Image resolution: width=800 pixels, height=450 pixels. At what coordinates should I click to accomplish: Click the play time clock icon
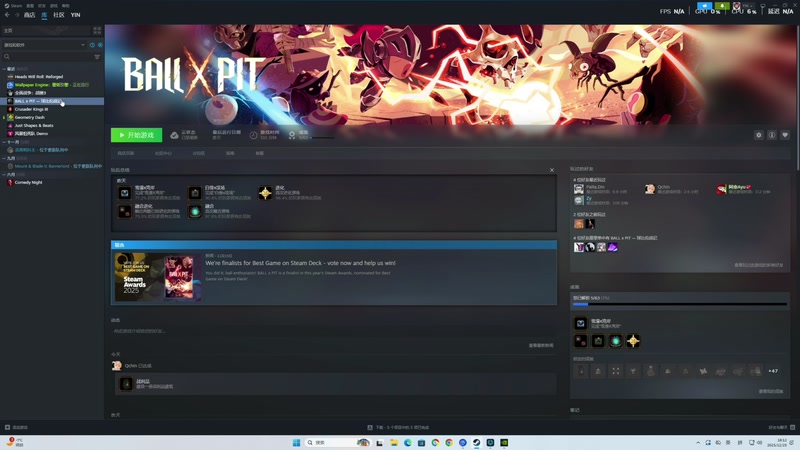(254, 135)
